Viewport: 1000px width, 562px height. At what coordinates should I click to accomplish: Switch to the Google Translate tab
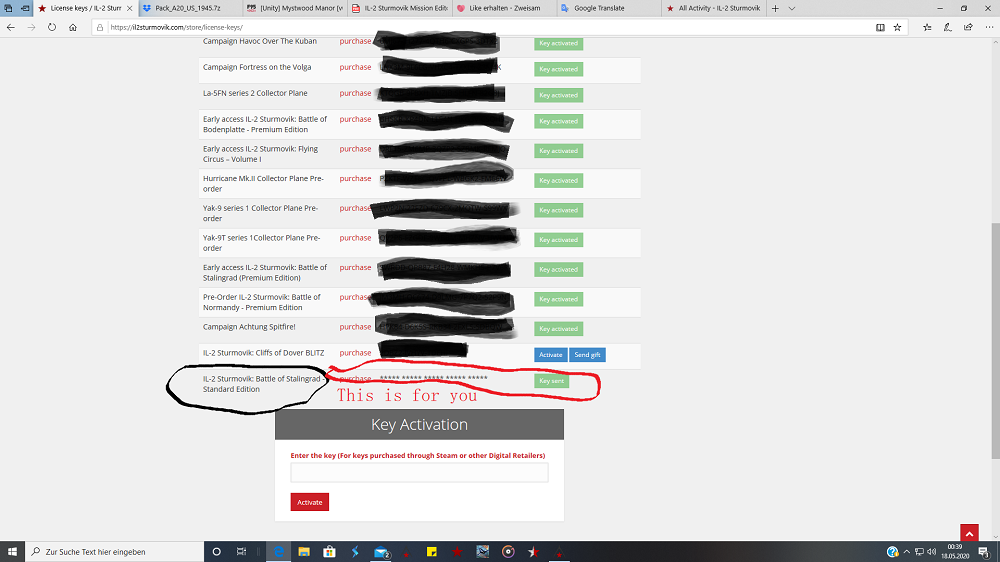(x=608, y=8)
